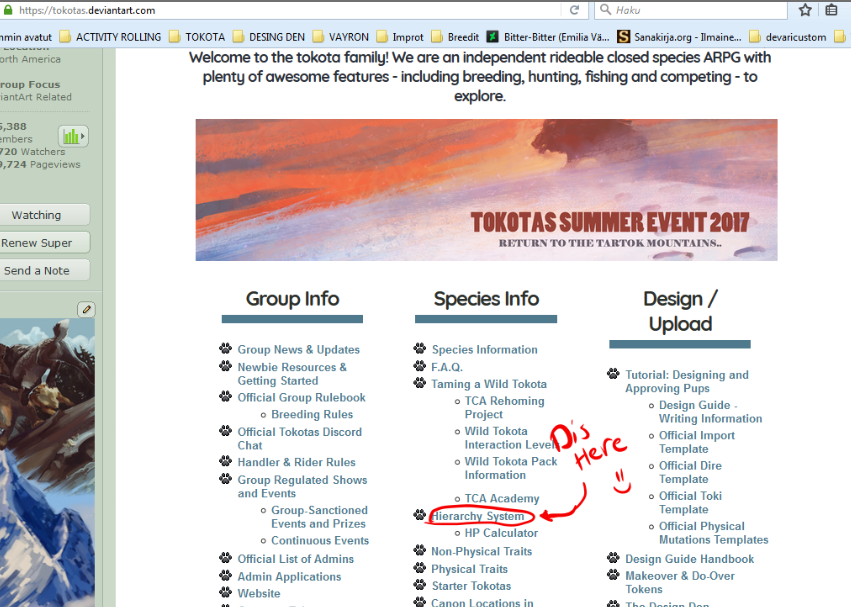
Task: Open Makeover & Do-Over Tokens link
Action: point(679,582)
